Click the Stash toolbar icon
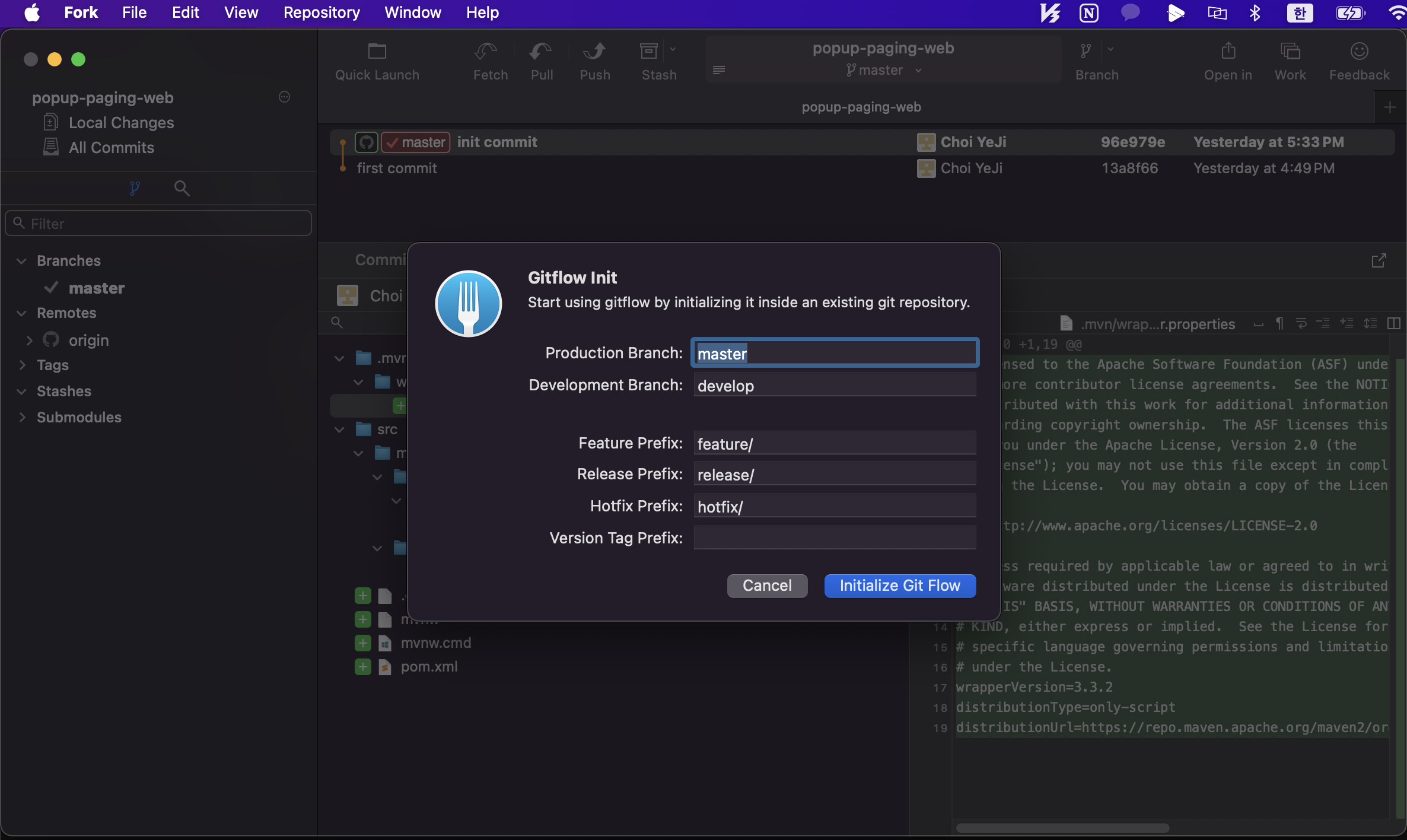The height and width of the screenshot is (840, 1407). tap(649, 52)
